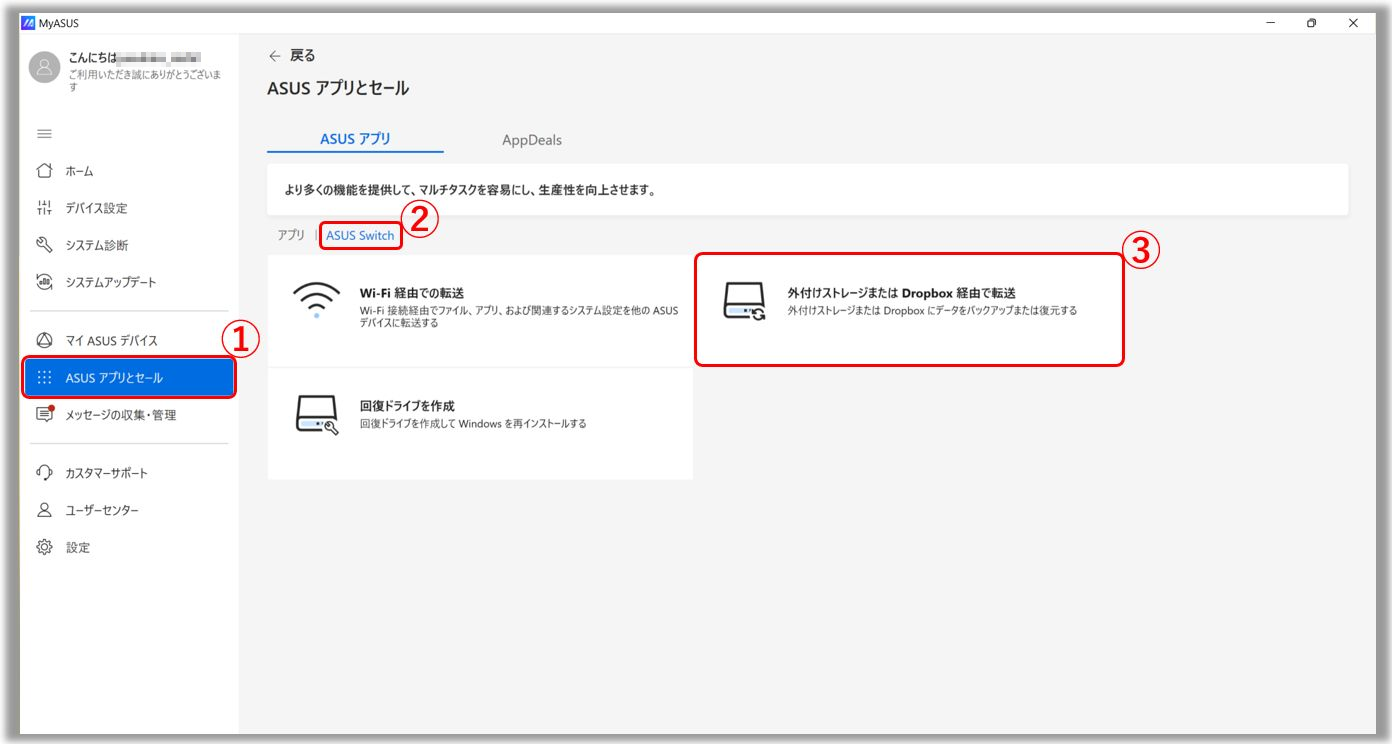Click the back arrow icon beside 戻る
Image resolution: width=1392 pixels, height=744 pixels.
[x=275, y=56]
